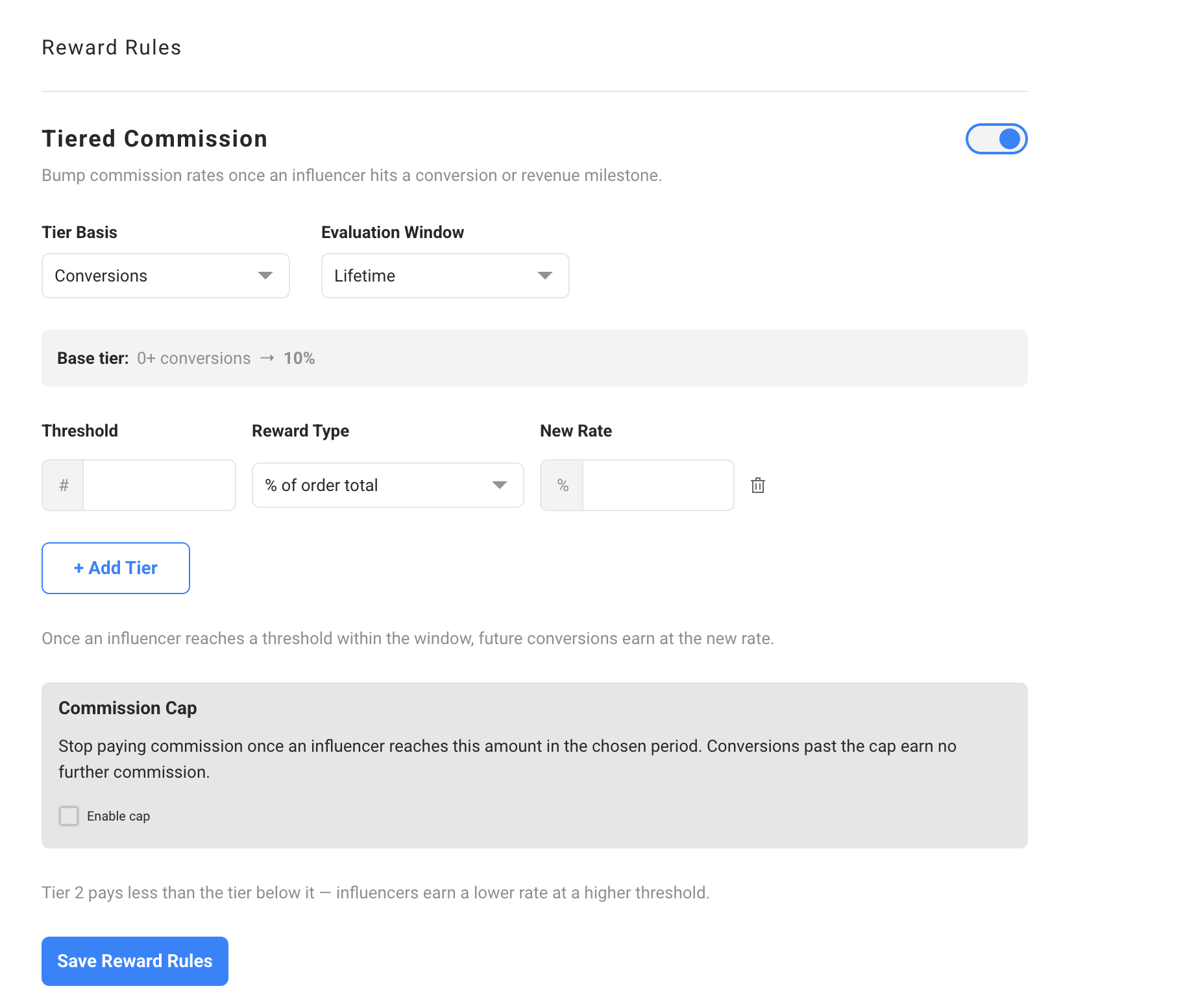Save the reward rules
Image resolution: width=1185 pixels, height=1008 pixels.
(x=135, y=961)
